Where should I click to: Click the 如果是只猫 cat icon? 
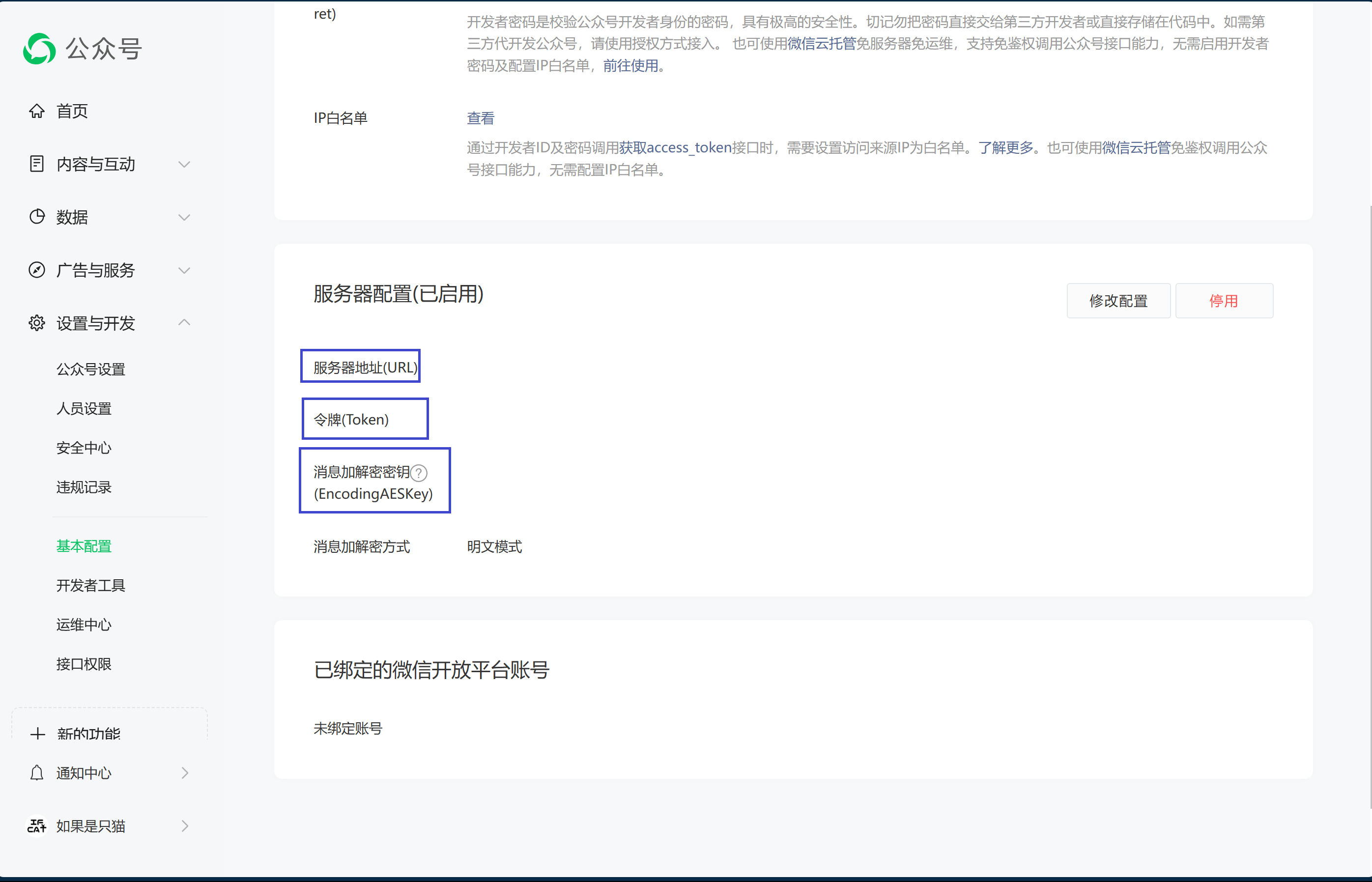coord(37,825)
